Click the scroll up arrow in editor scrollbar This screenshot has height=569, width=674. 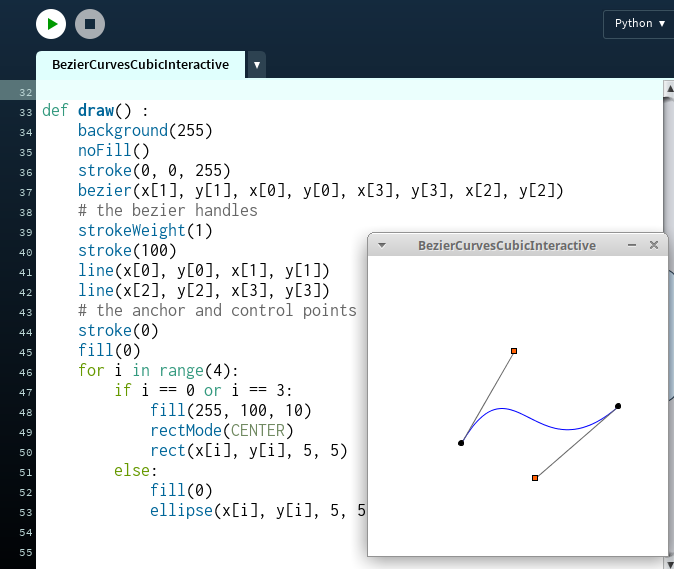[x=669, y=89]
